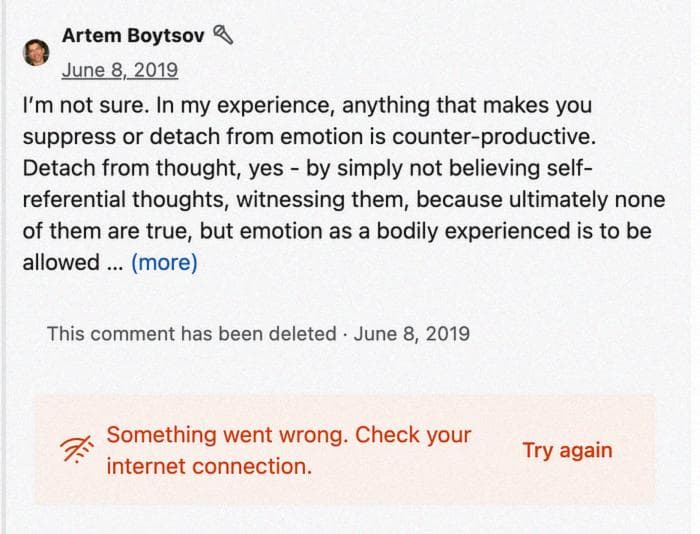Click Artem Boytsov's profile avatar
The height and width of the screenshot is (534, 700).
tap(36, 52)
